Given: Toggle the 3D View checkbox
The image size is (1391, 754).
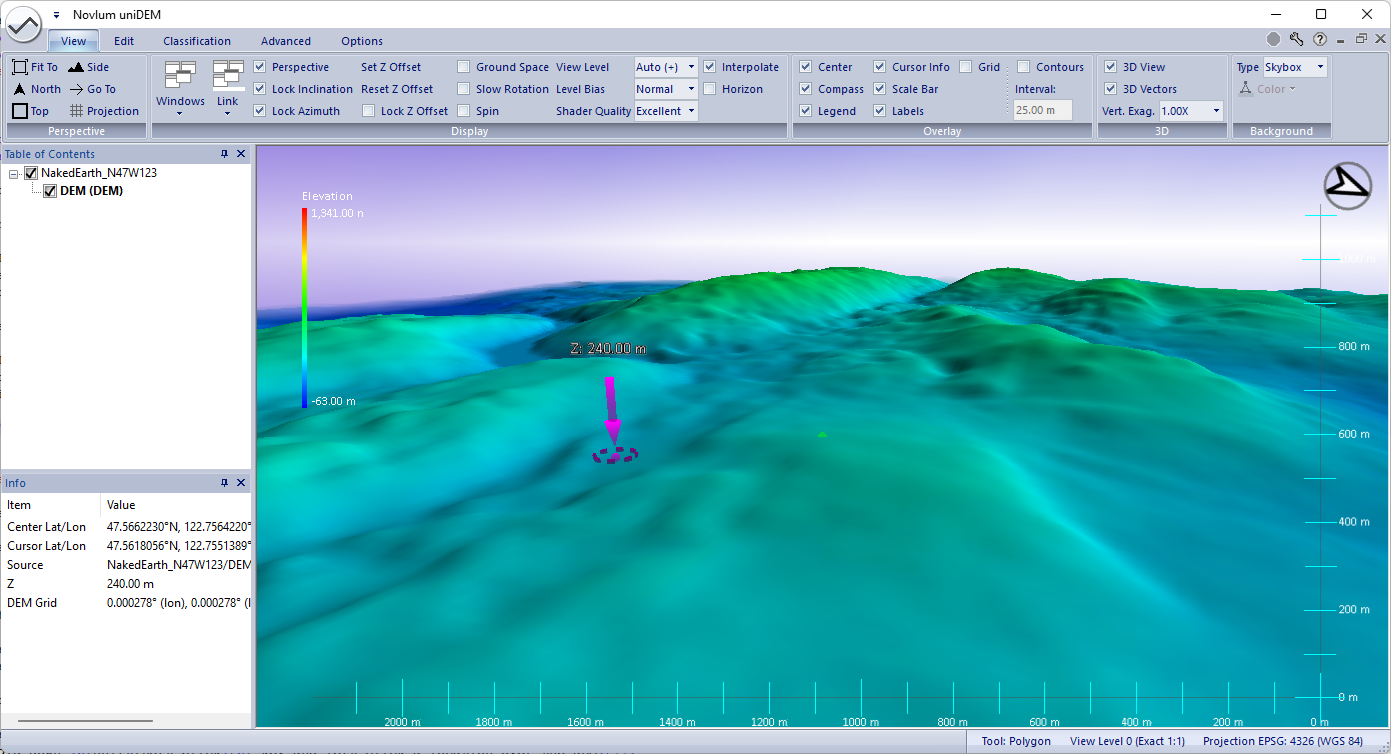Looking at the screenshot, I should (1110, 67).
